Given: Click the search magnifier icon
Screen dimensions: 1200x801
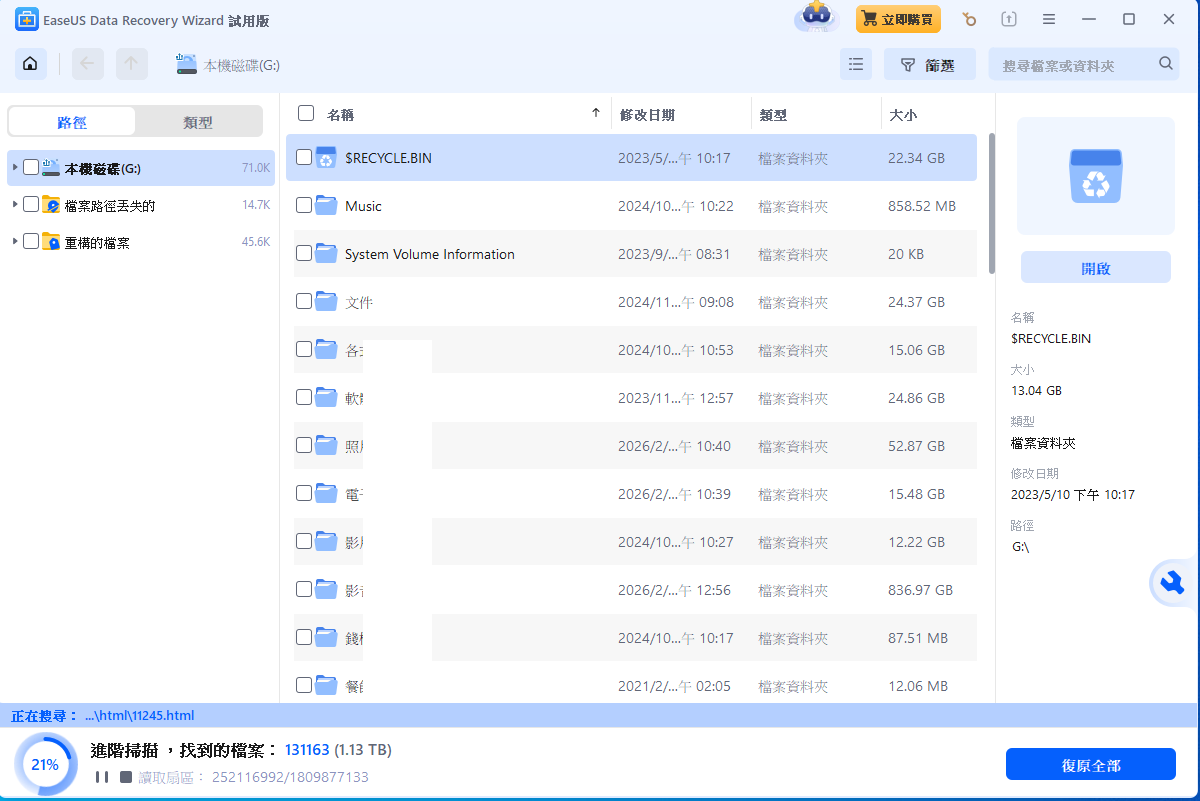Looking at the screenshot, I should pos(1165,62).
